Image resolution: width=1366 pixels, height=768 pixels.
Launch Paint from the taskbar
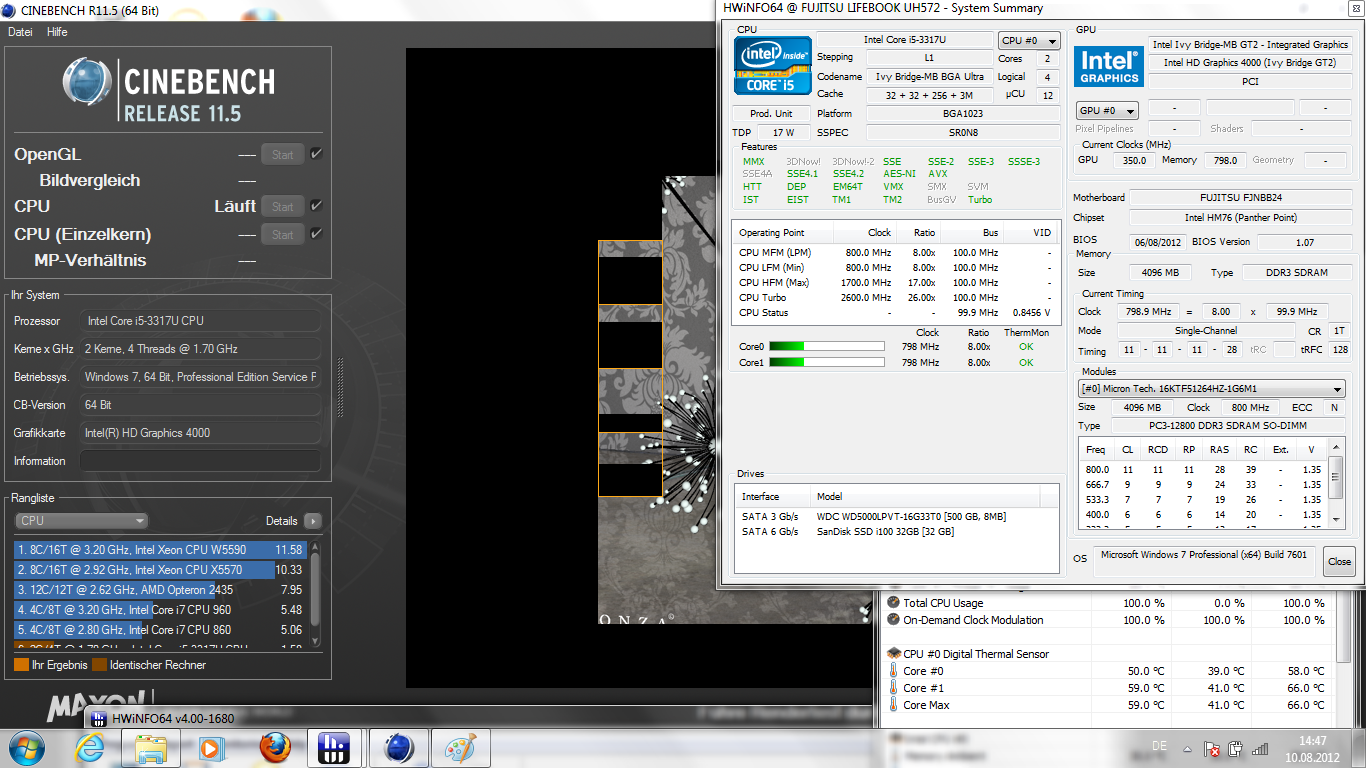click(460, 747)
